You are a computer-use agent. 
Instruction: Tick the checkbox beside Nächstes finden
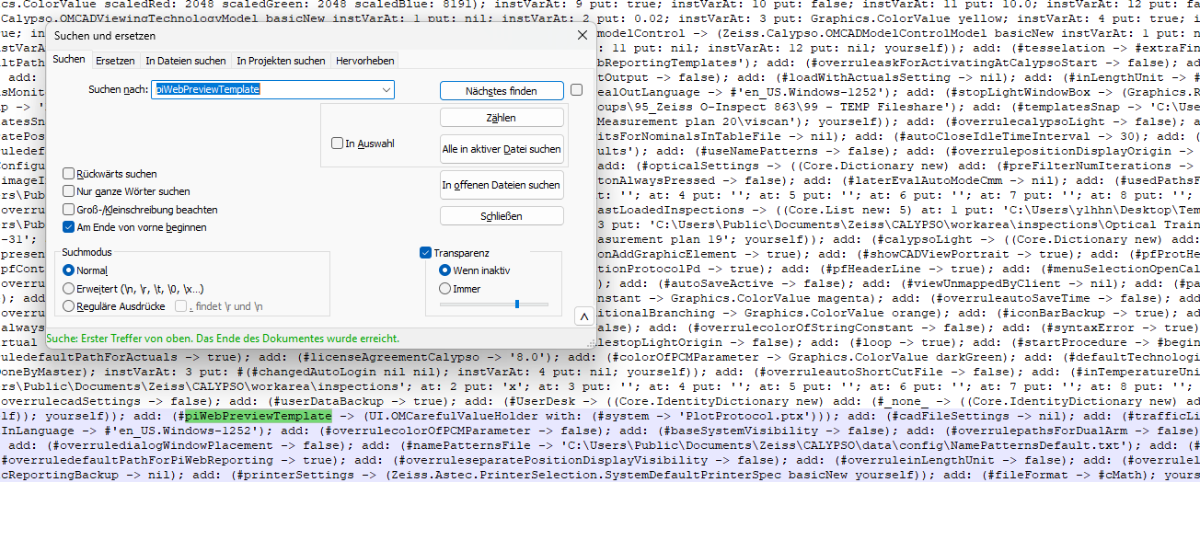click(x=577, y=90)
